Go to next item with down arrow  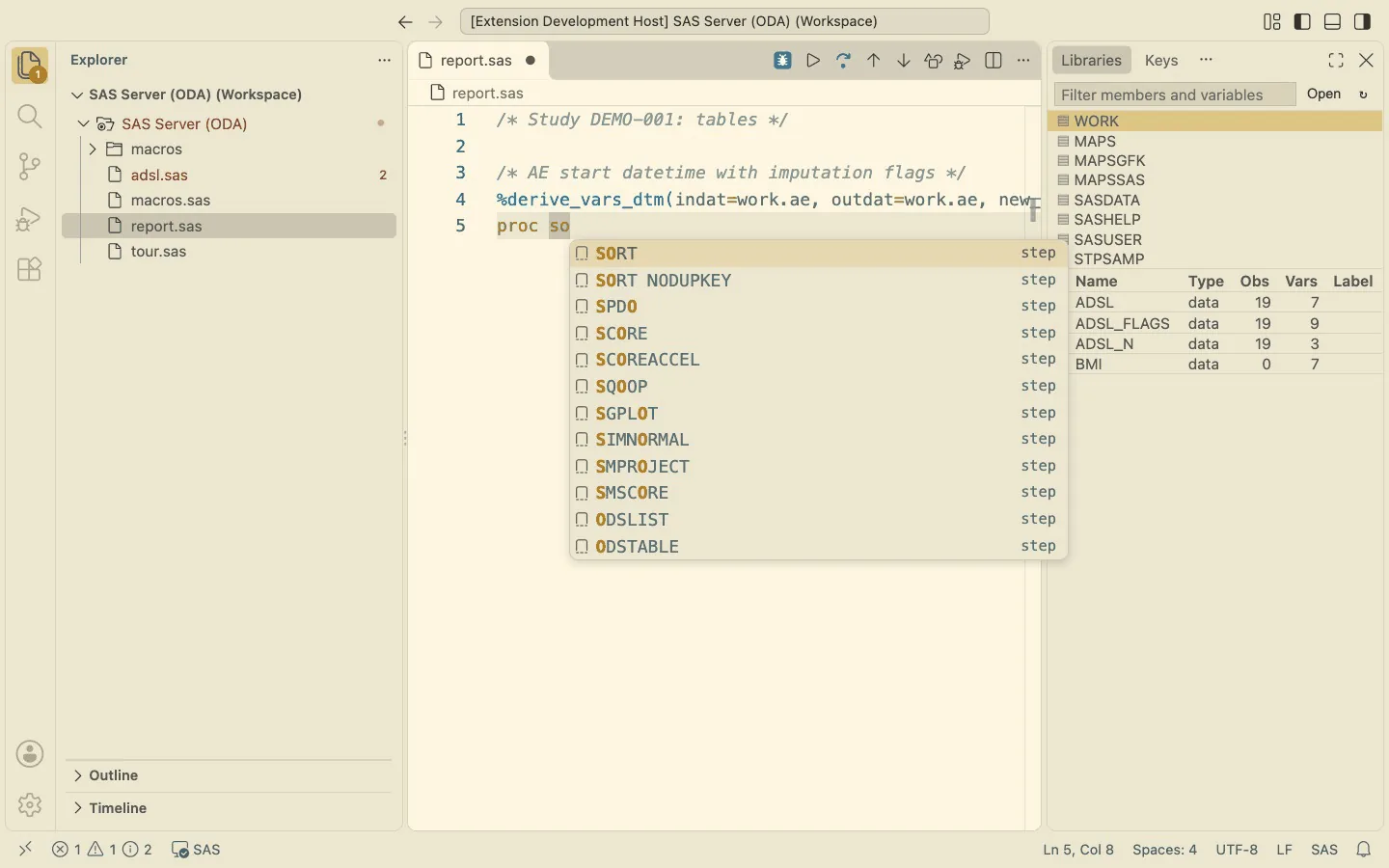pos(904,61)
